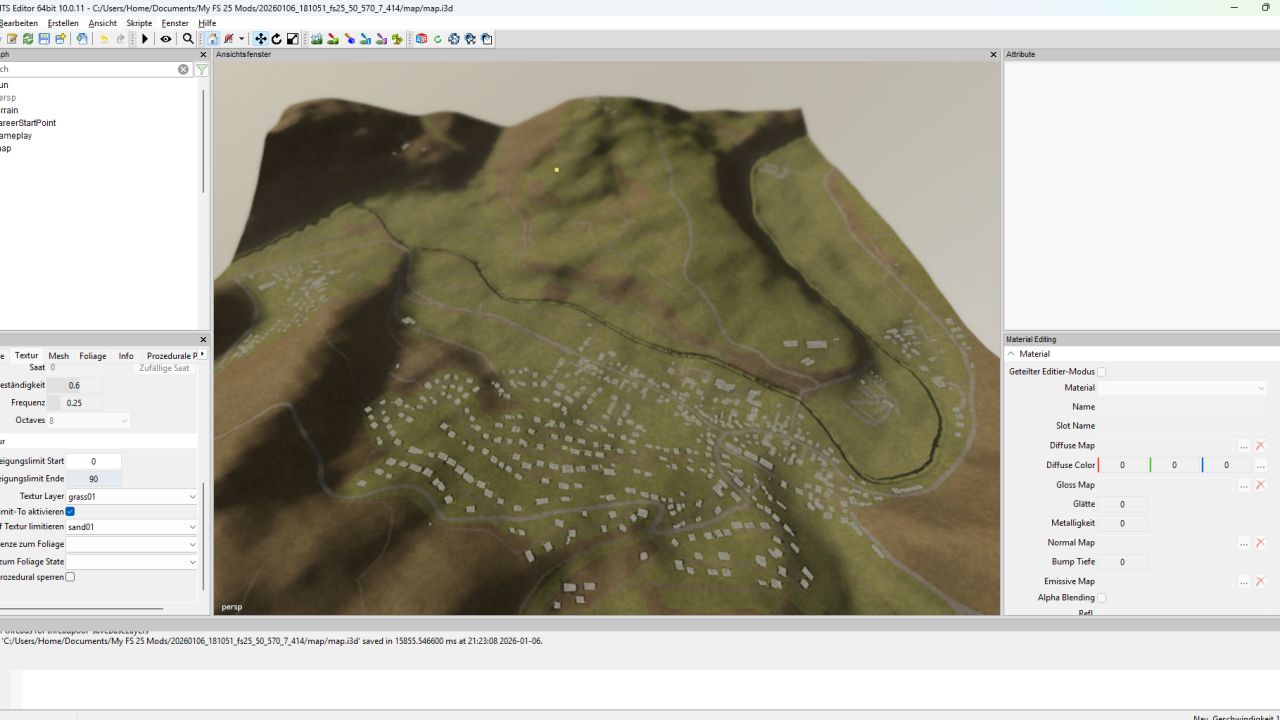
Task: Select the terrain sculpt mode icon
Action: click(317, 39)
